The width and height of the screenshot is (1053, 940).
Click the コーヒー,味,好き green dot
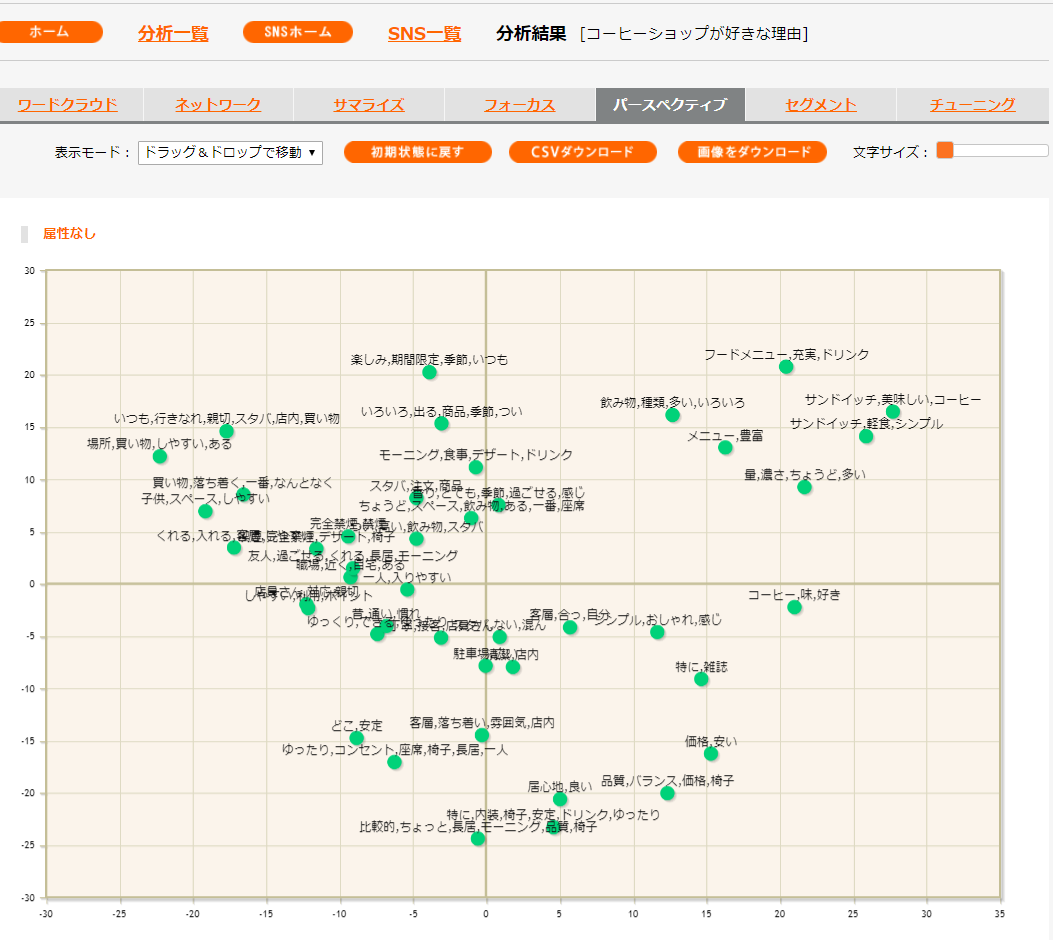pyautogui.click(x=794, y=607)
